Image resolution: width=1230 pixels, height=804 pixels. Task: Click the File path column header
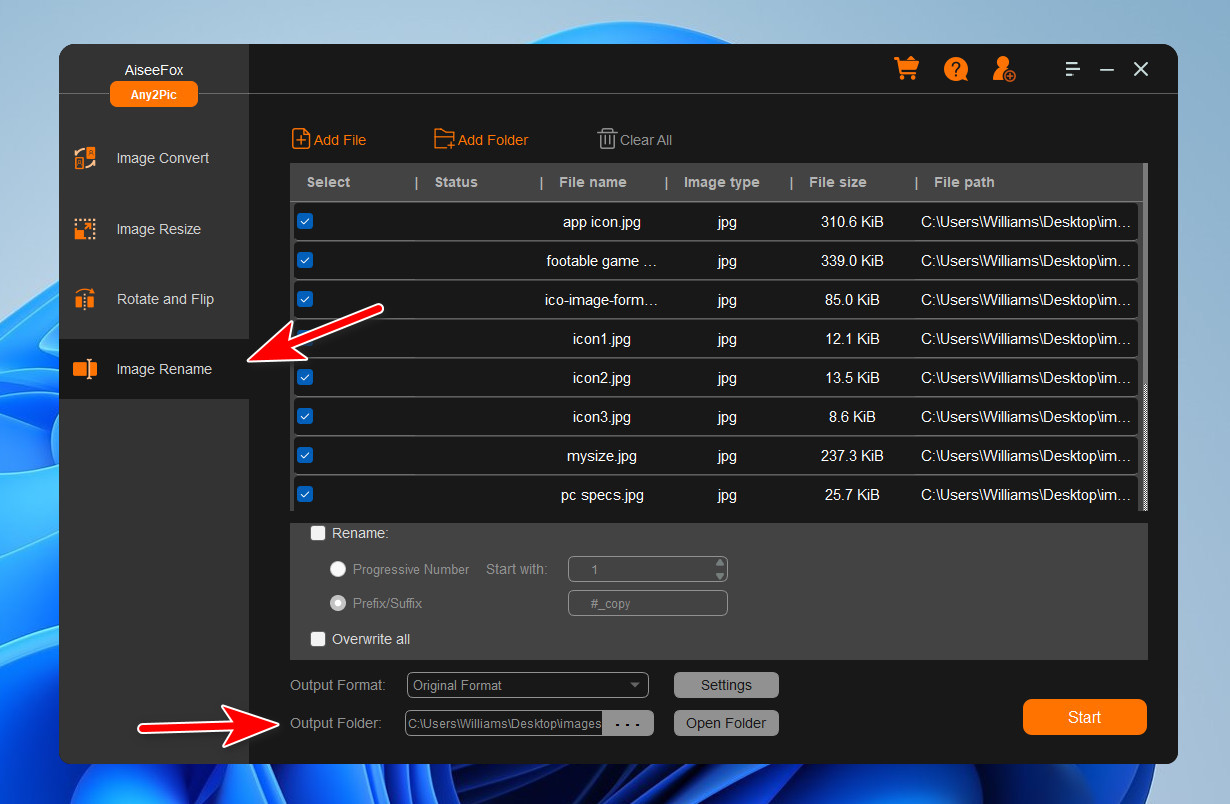coord(964,182)
